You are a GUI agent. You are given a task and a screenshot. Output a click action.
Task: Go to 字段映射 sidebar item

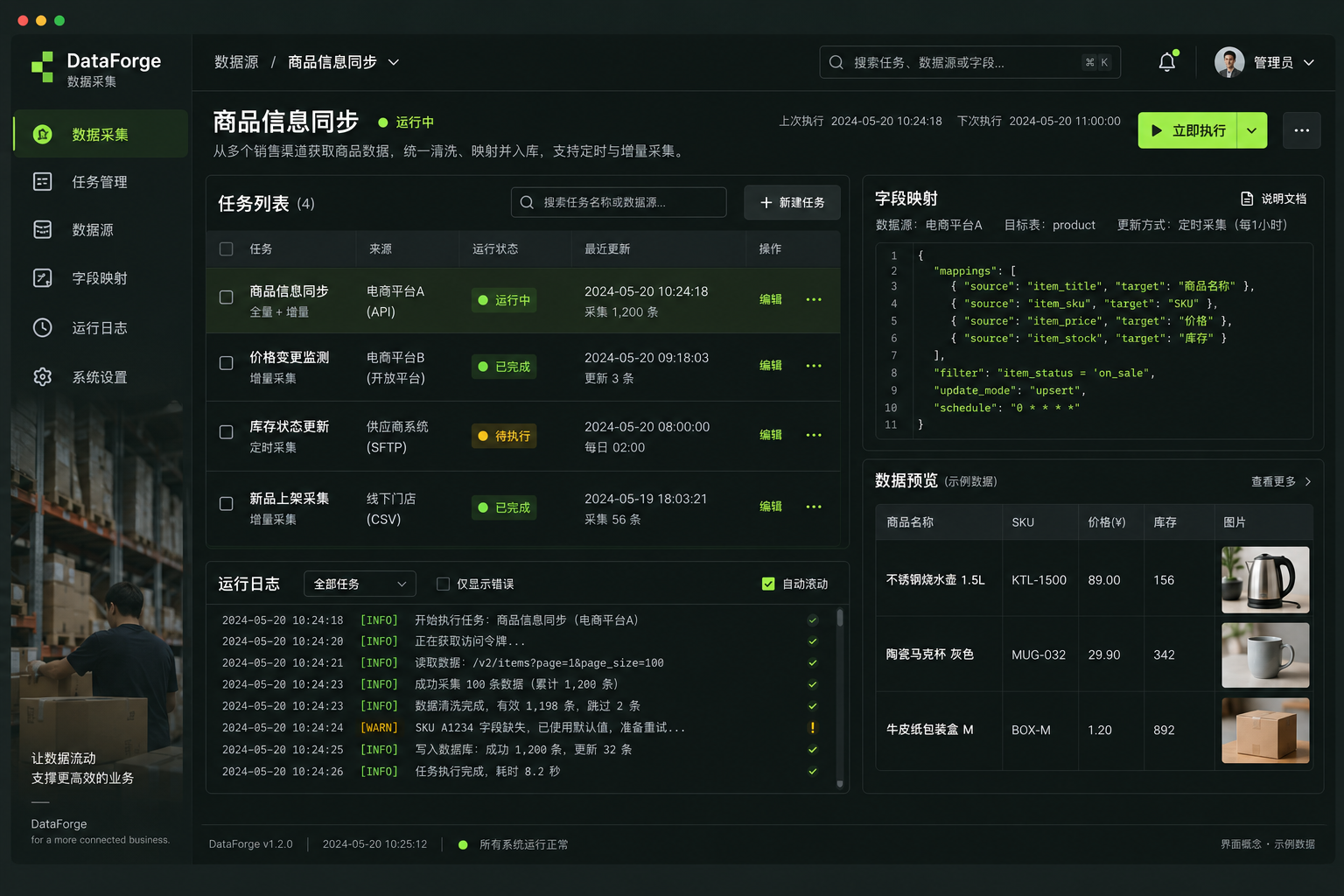point(101,278)
